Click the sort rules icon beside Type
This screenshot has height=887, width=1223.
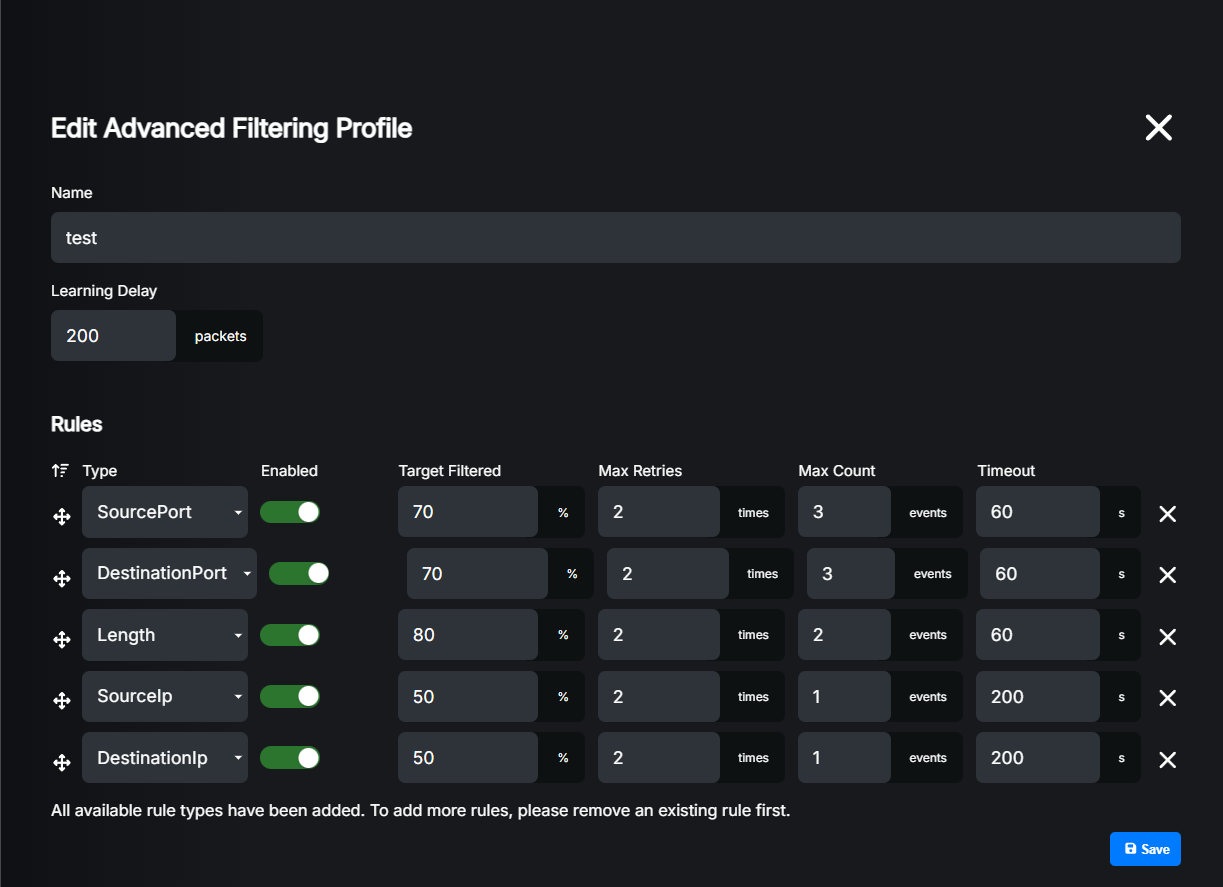(61, 471)
